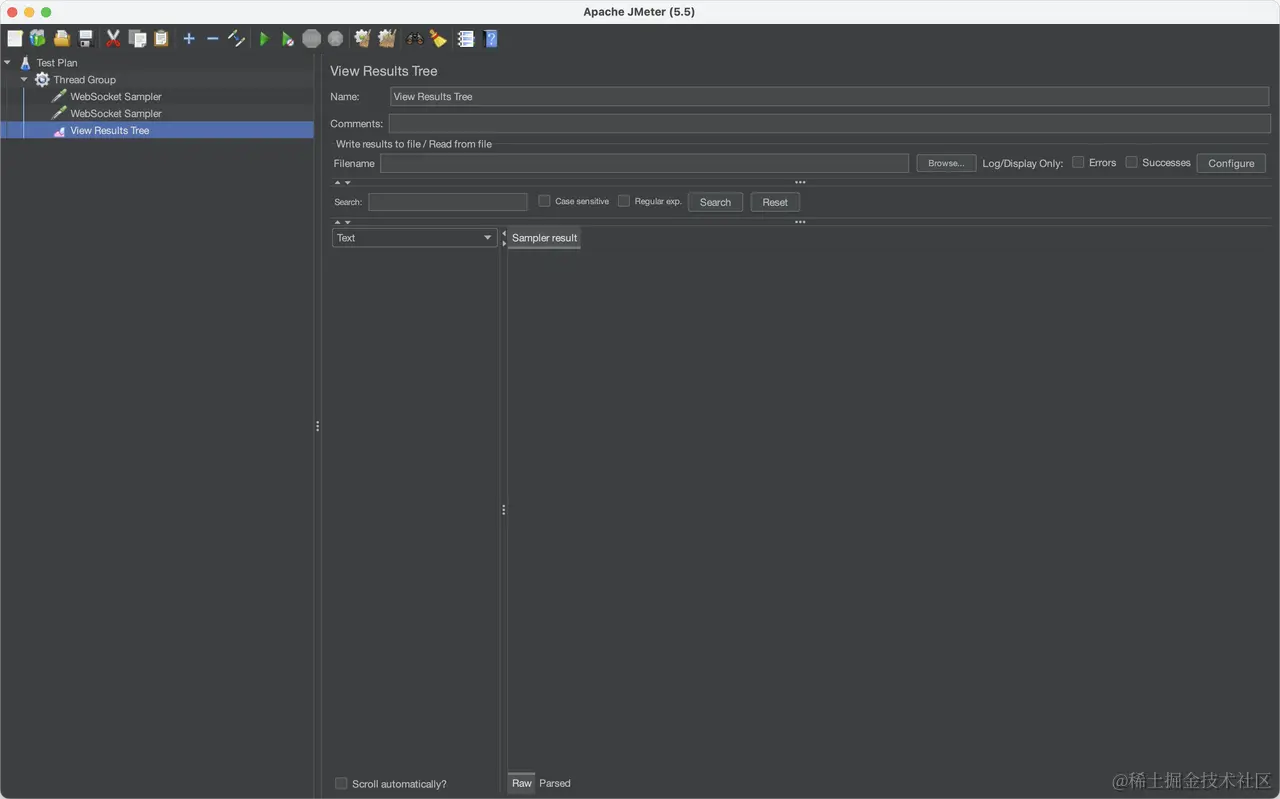Screen dimensions: 1280x799
Task: Toggle the Successes checkbox
Action: click(x=1131, y=162)
